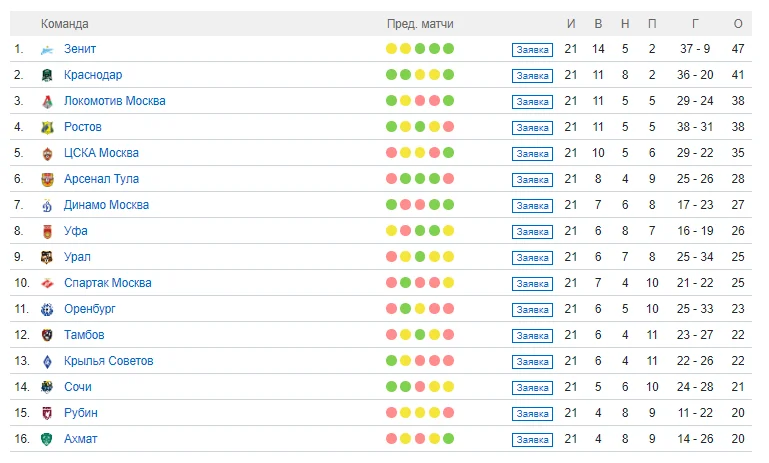Viewport: 769px width, 463px height.
Task: Open Динамо Москва team link
Action: point(106,205)
